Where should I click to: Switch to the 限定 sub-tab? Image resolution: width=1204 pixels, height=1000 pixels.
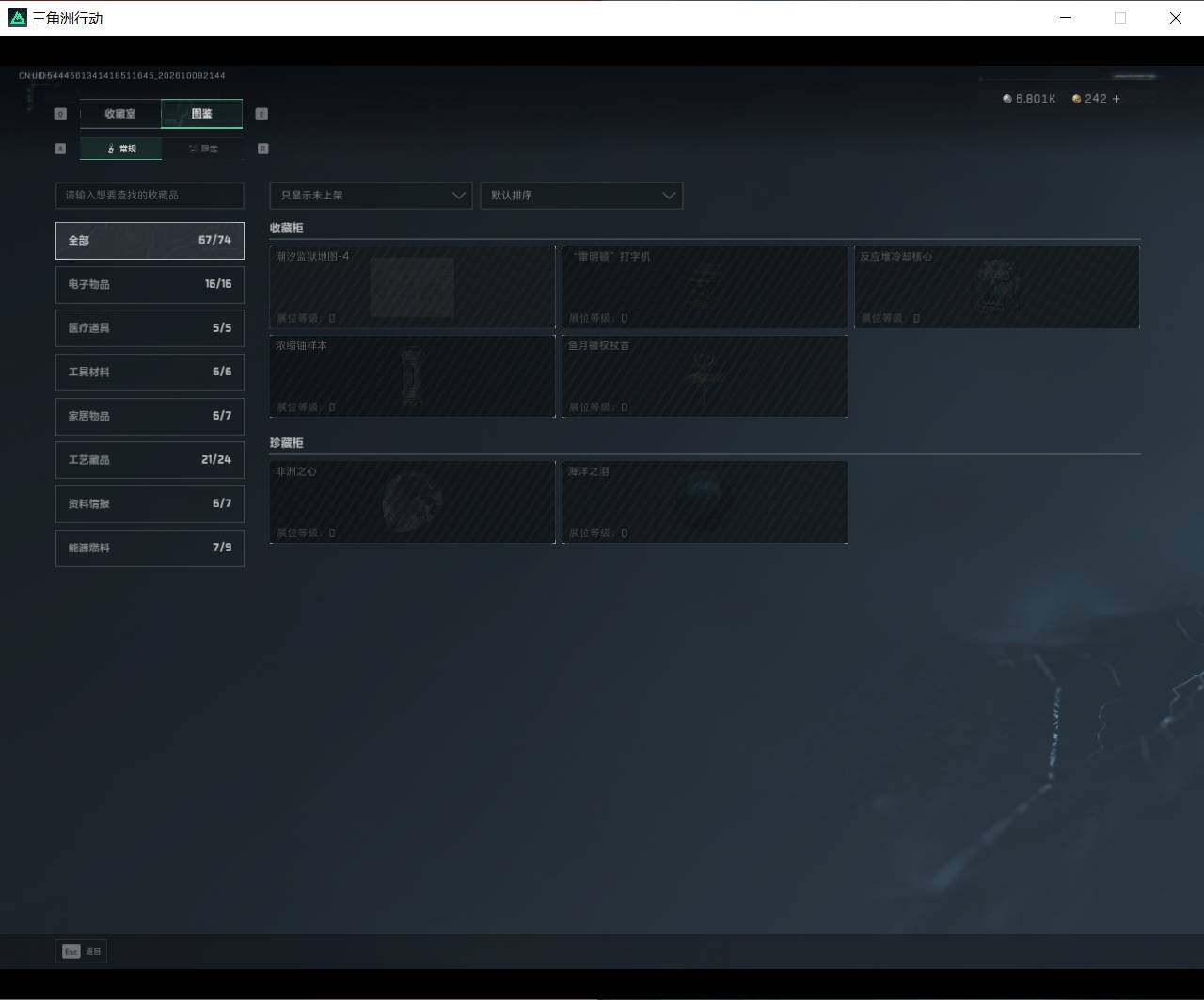(203, 149)
